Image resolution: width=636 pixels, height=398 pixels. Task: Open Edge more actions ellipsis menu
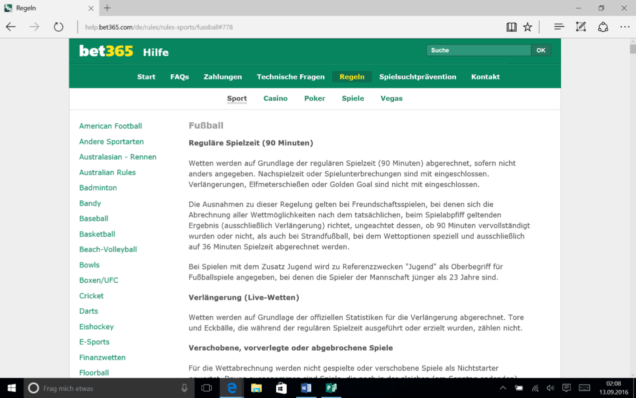625,27
